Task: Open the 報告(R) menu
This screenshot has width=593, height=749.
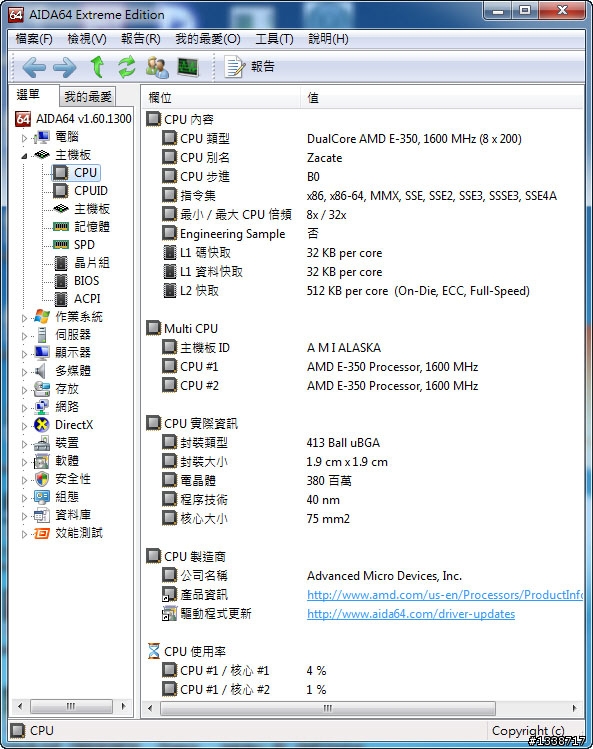Action: pyautogui.click(x=141, y=39)
